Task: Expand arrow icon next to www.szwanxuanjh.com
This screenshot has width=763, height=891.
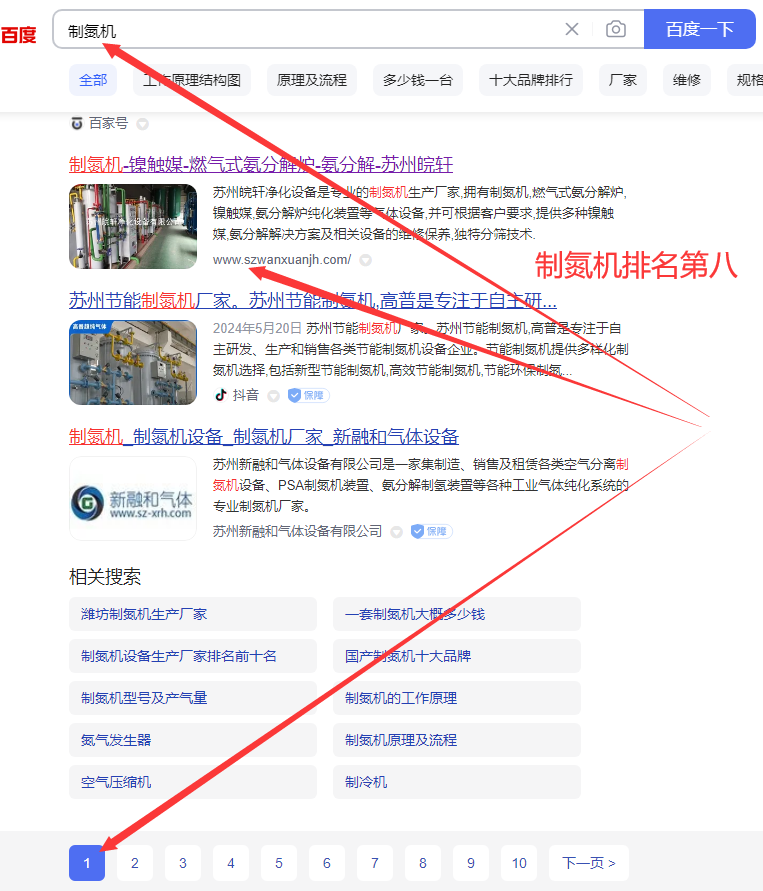Action: pos(366,260)
